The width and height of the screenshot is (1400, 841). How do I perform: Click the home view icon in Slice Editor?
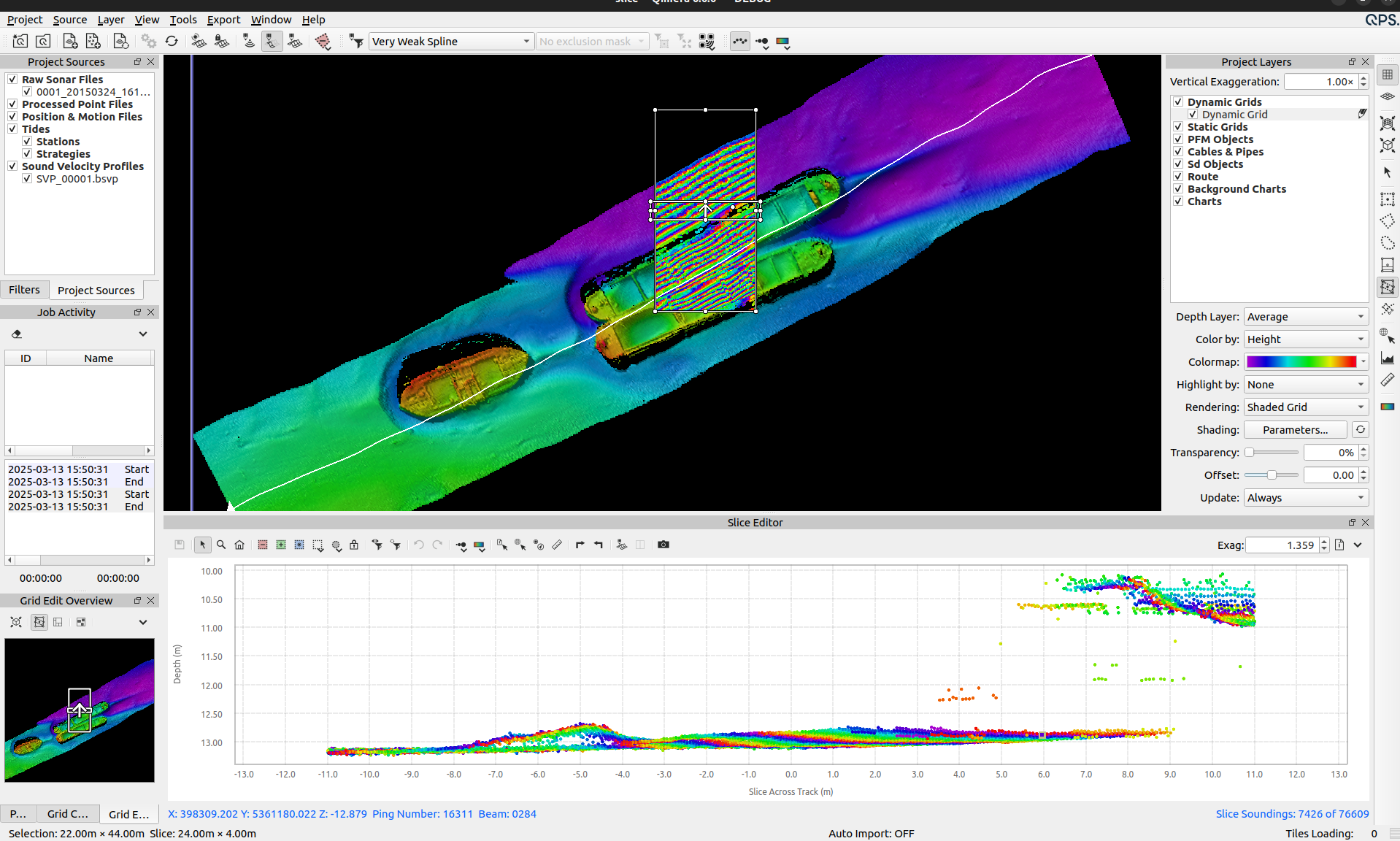click(x=239, y=545)
